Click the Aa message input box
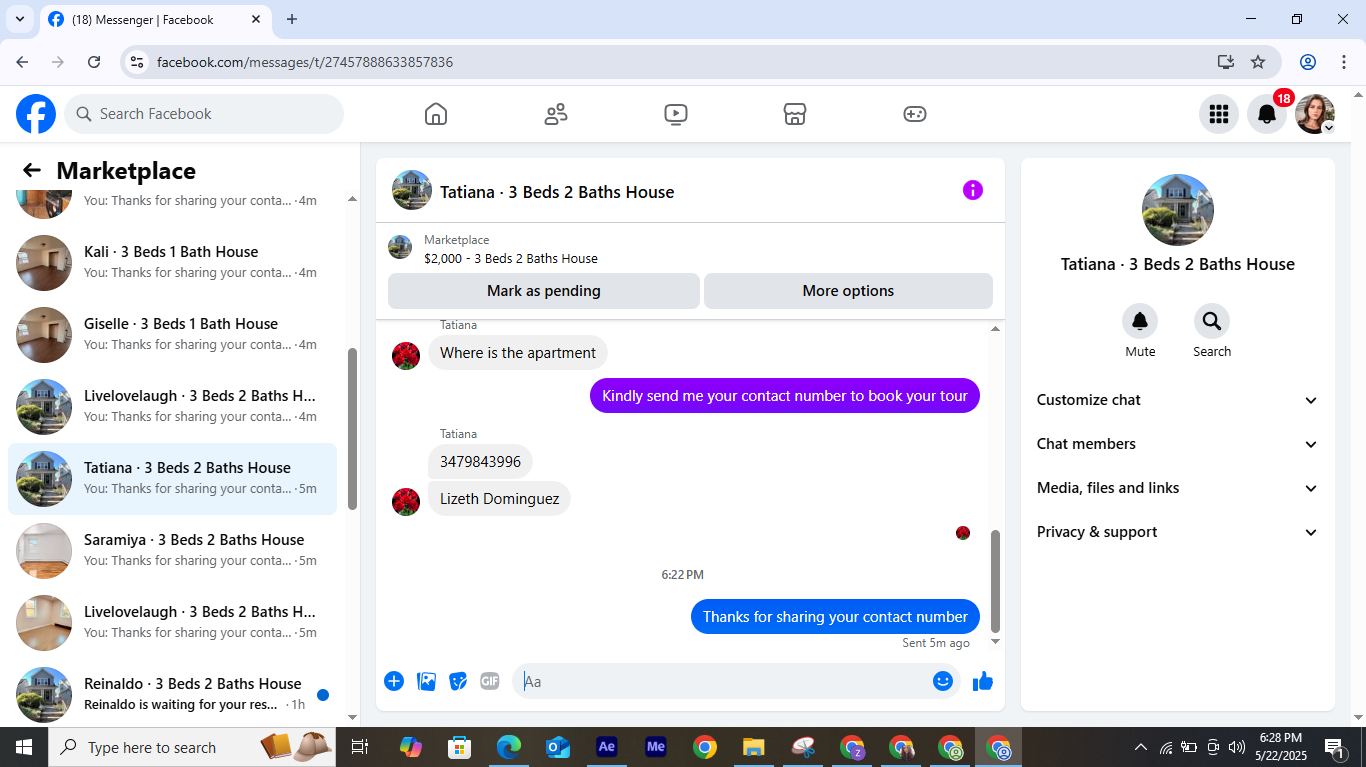The image size is (1366, 767). [x=723, y=681]
